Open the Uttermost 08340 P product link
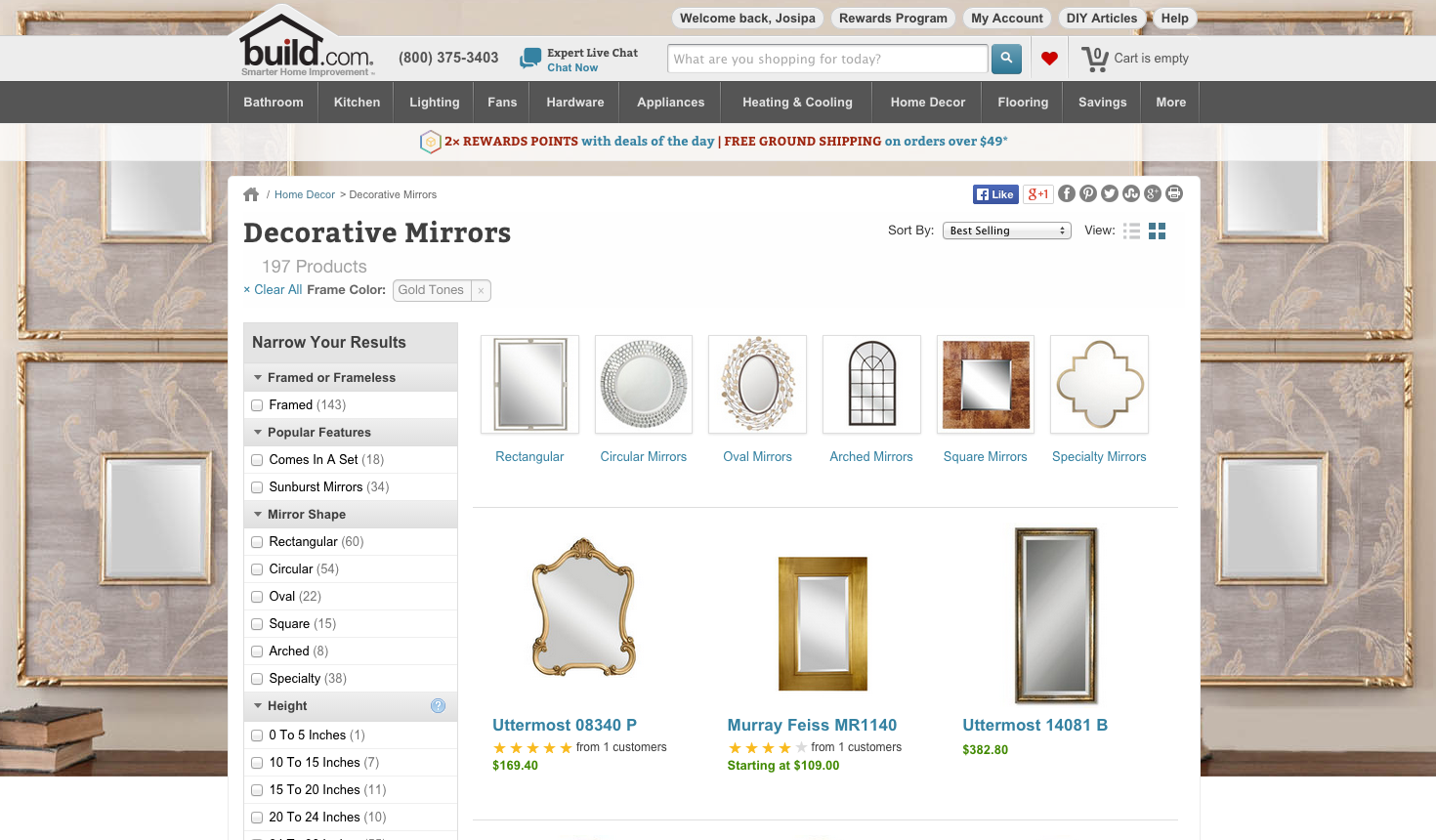The width and height of the screenshot is (1436, 840). (x=565, y=725)
